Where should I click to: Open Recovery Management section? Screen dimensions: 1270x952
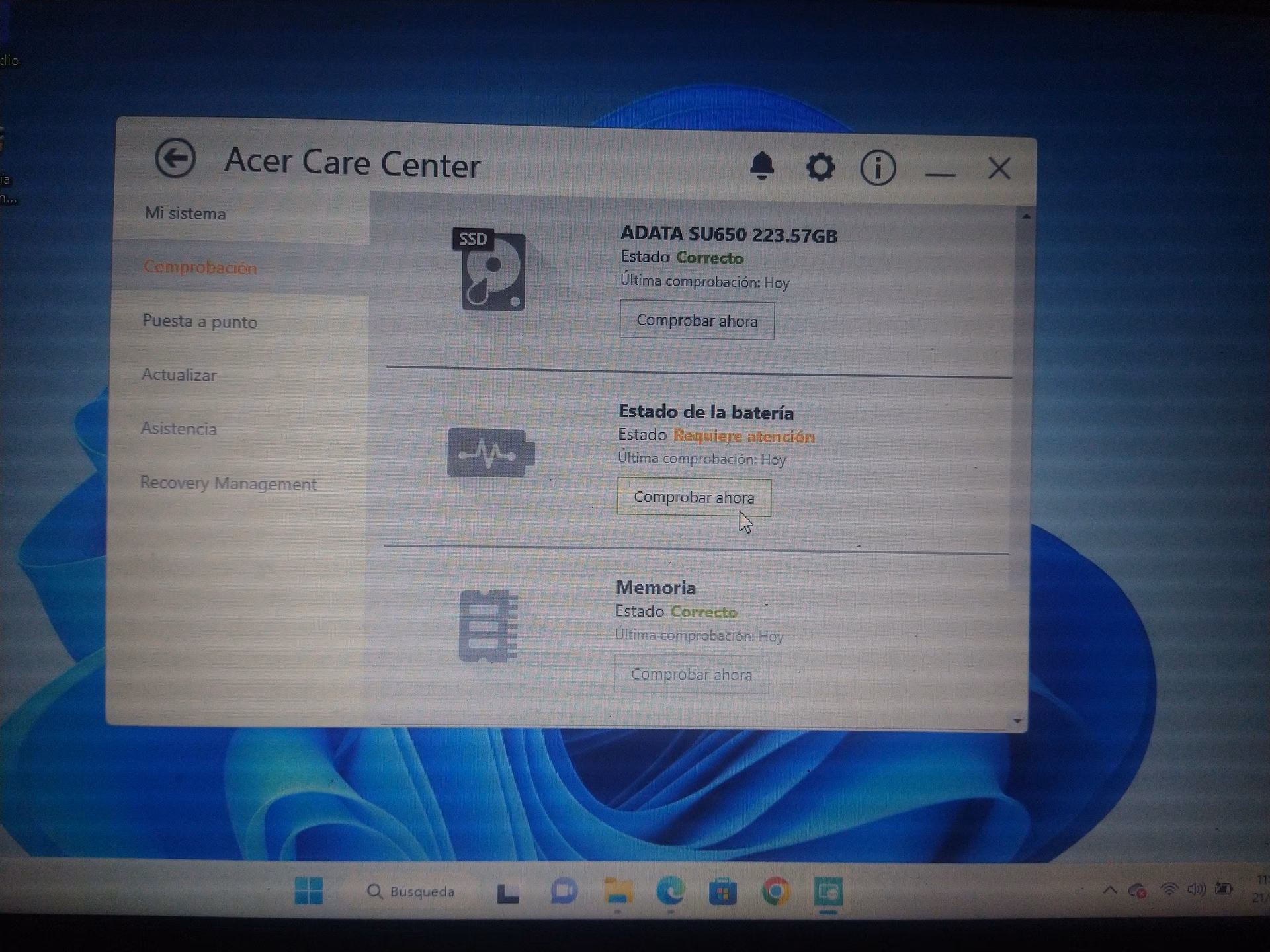228,483
